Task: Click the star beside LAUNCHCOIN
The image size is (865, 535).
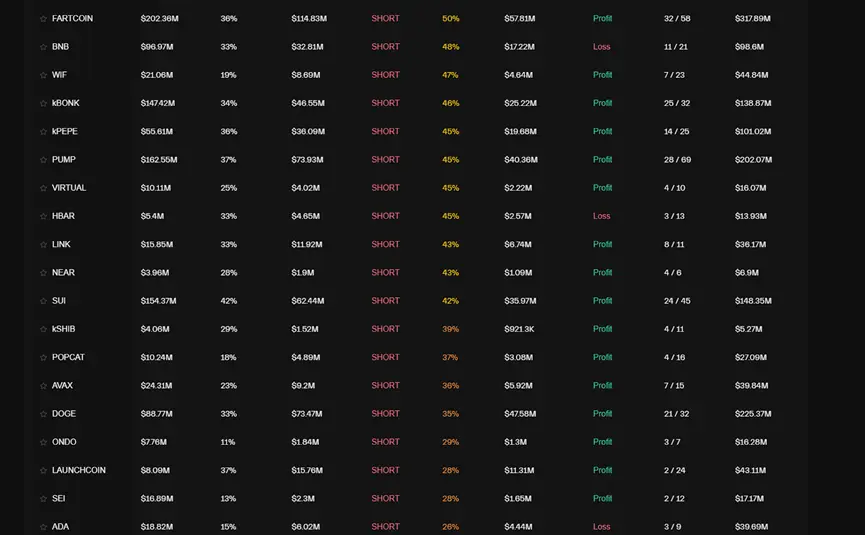Action: click(x=43, y=470)
